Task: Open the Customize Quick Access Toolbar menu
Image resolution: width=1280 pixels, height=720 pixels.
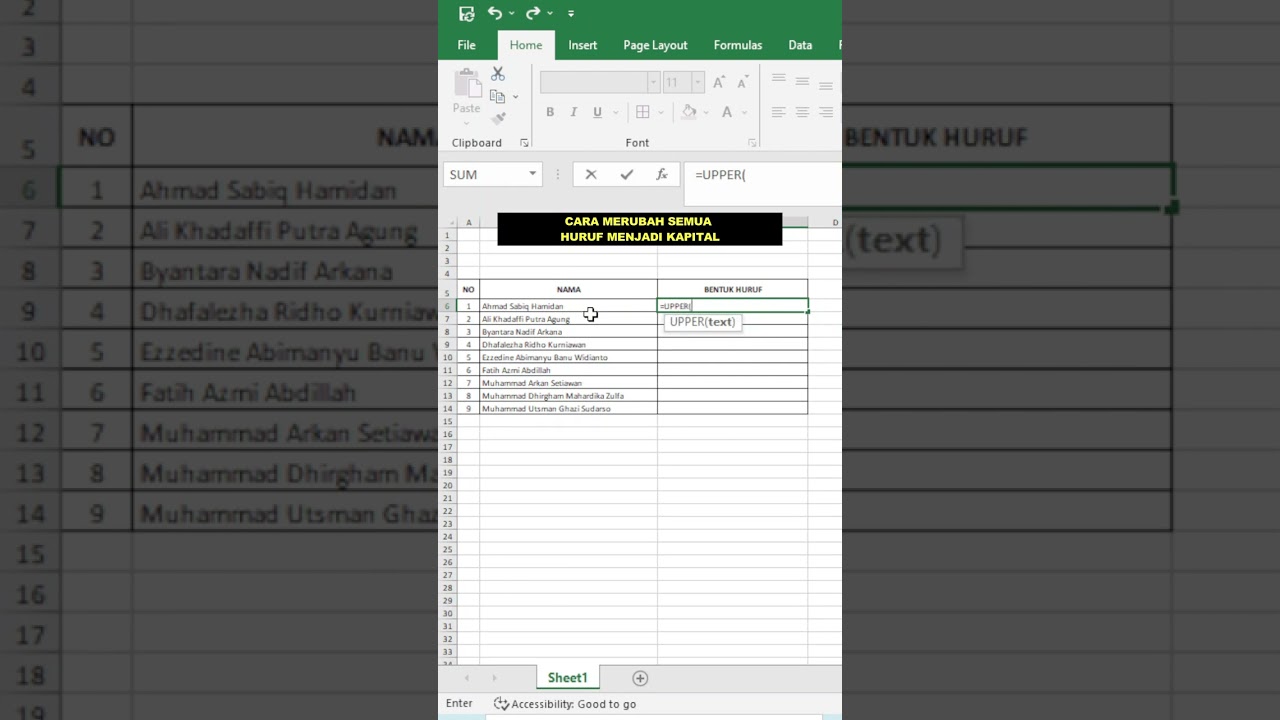Action: point(571,14)
